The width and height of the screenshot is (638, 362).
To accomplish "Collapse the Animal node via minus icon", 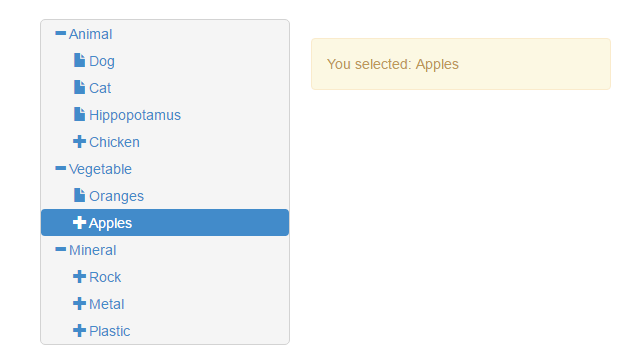I will click(x=61, y=33).
